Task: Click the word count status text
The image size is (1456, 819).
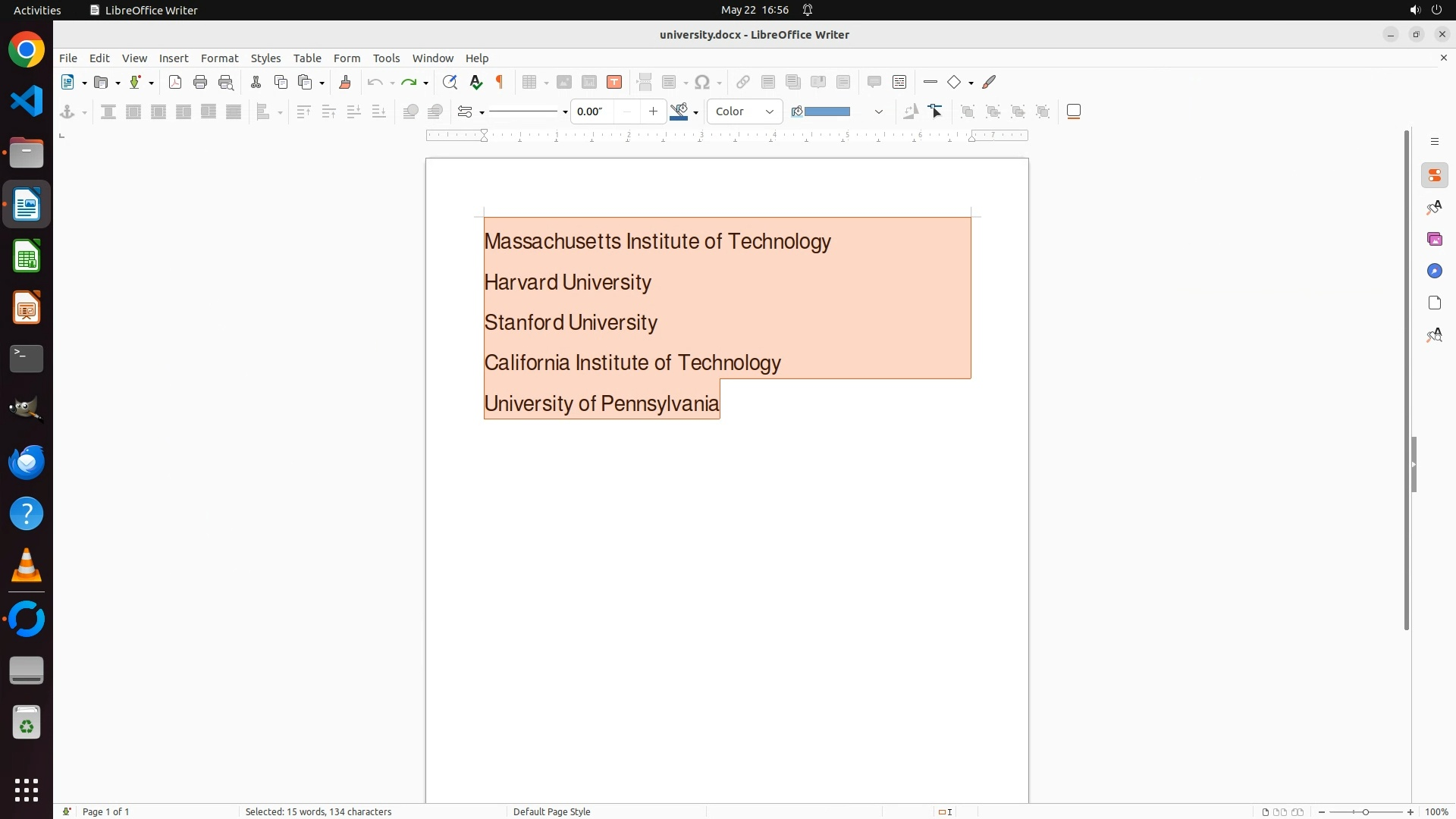Action: tap(318, 811)
